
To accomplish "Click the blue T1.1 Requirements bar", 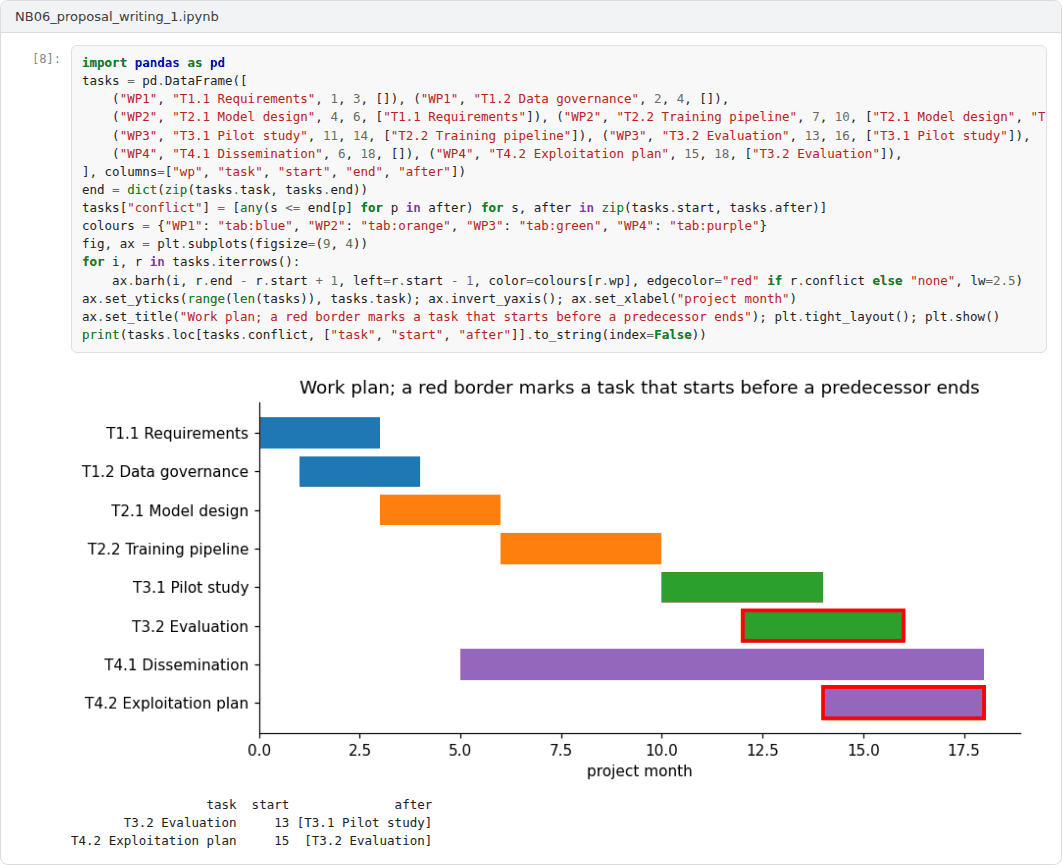I will point(320,433).
